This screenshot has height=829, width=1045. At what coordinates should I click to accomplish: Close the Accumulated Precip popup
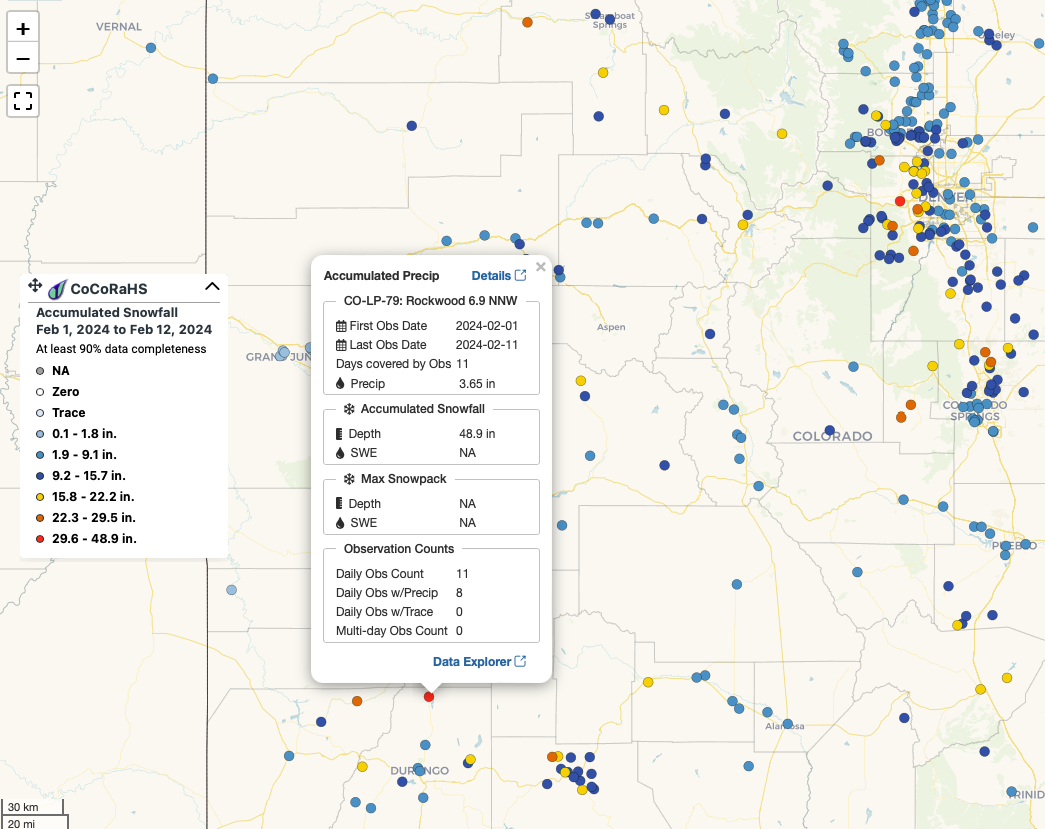541,267
